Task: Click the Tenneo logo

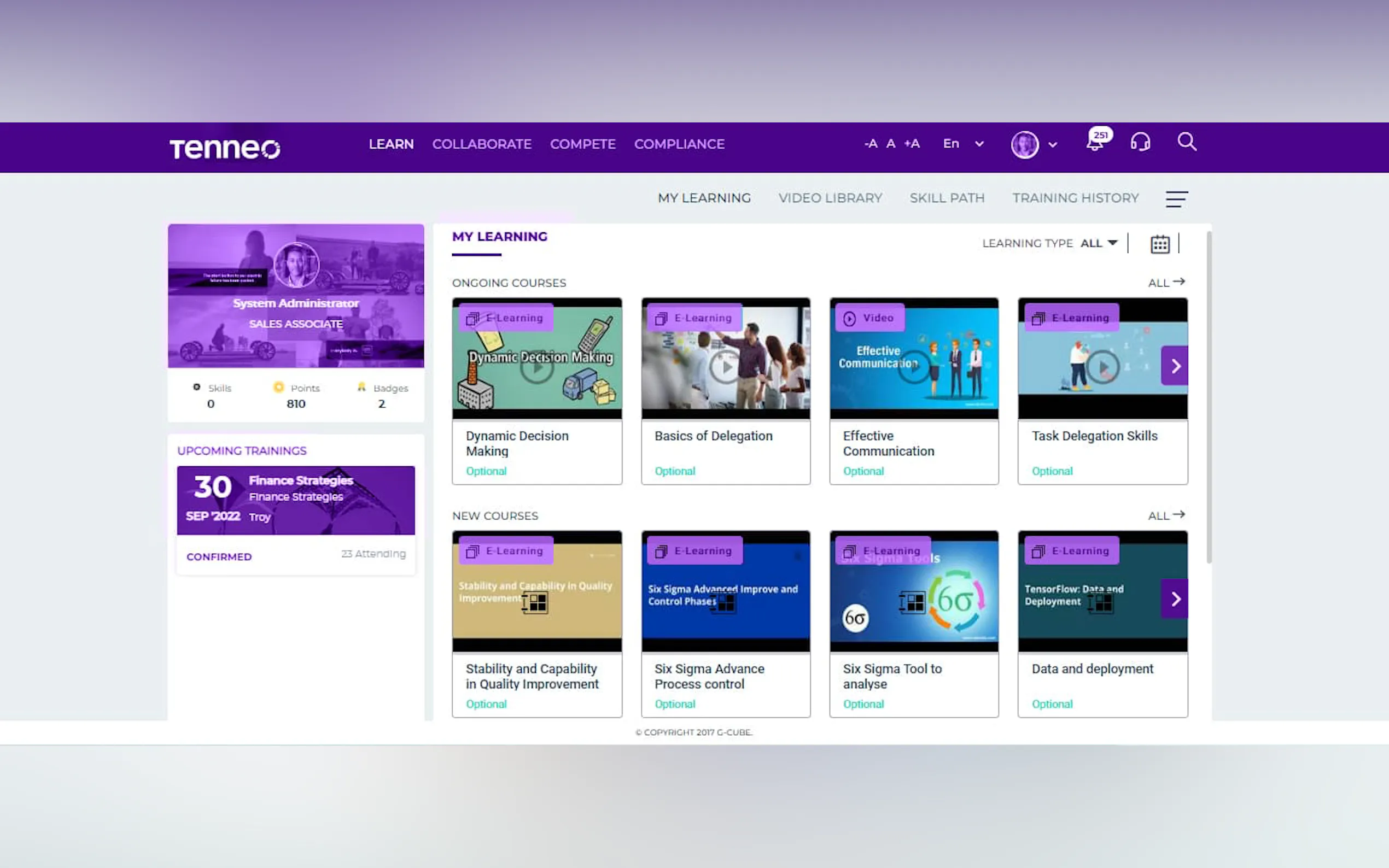Action: 225,148
